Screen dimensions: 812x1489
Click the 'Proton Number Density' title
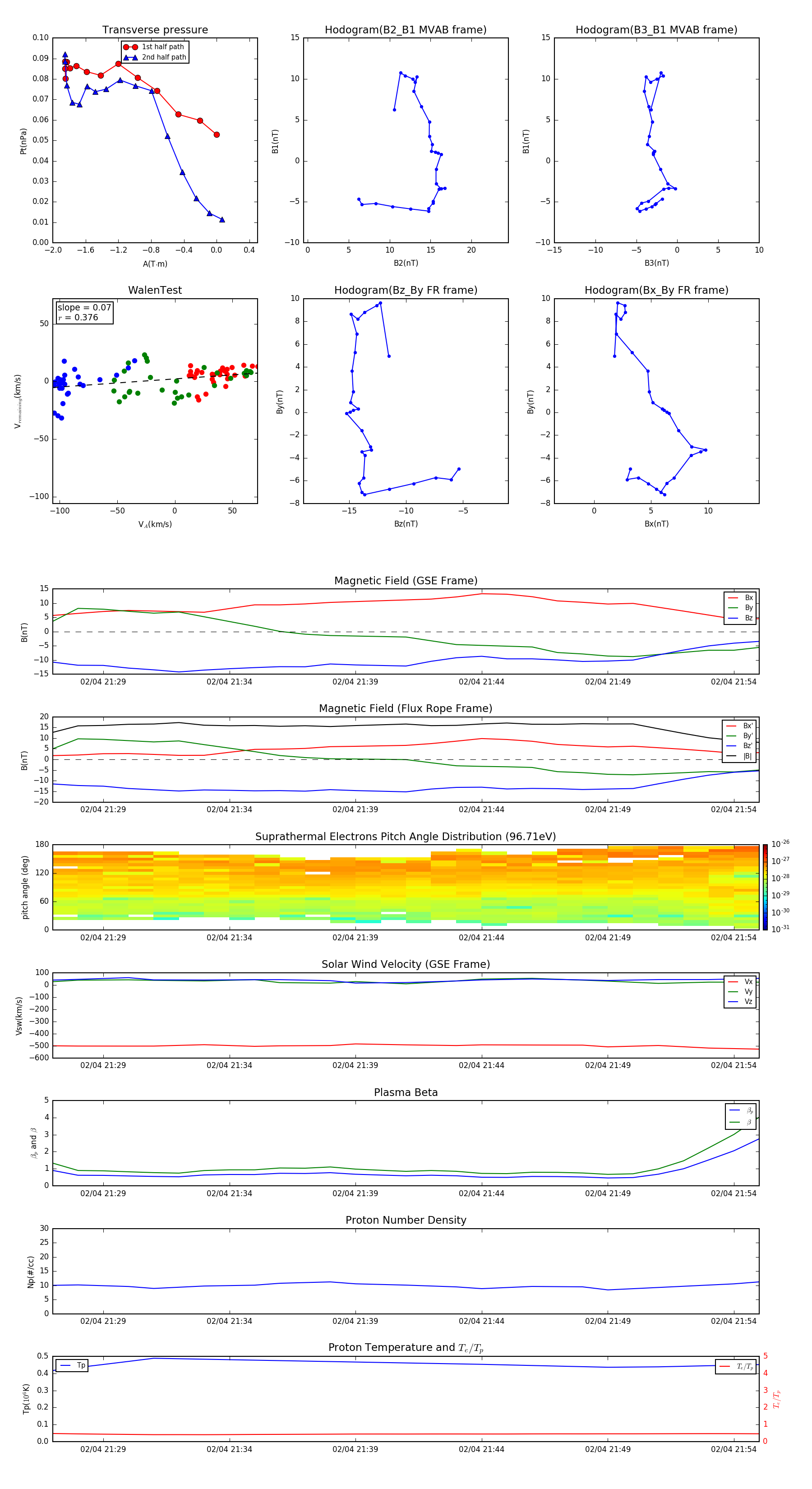click(x=406, y=1221)
